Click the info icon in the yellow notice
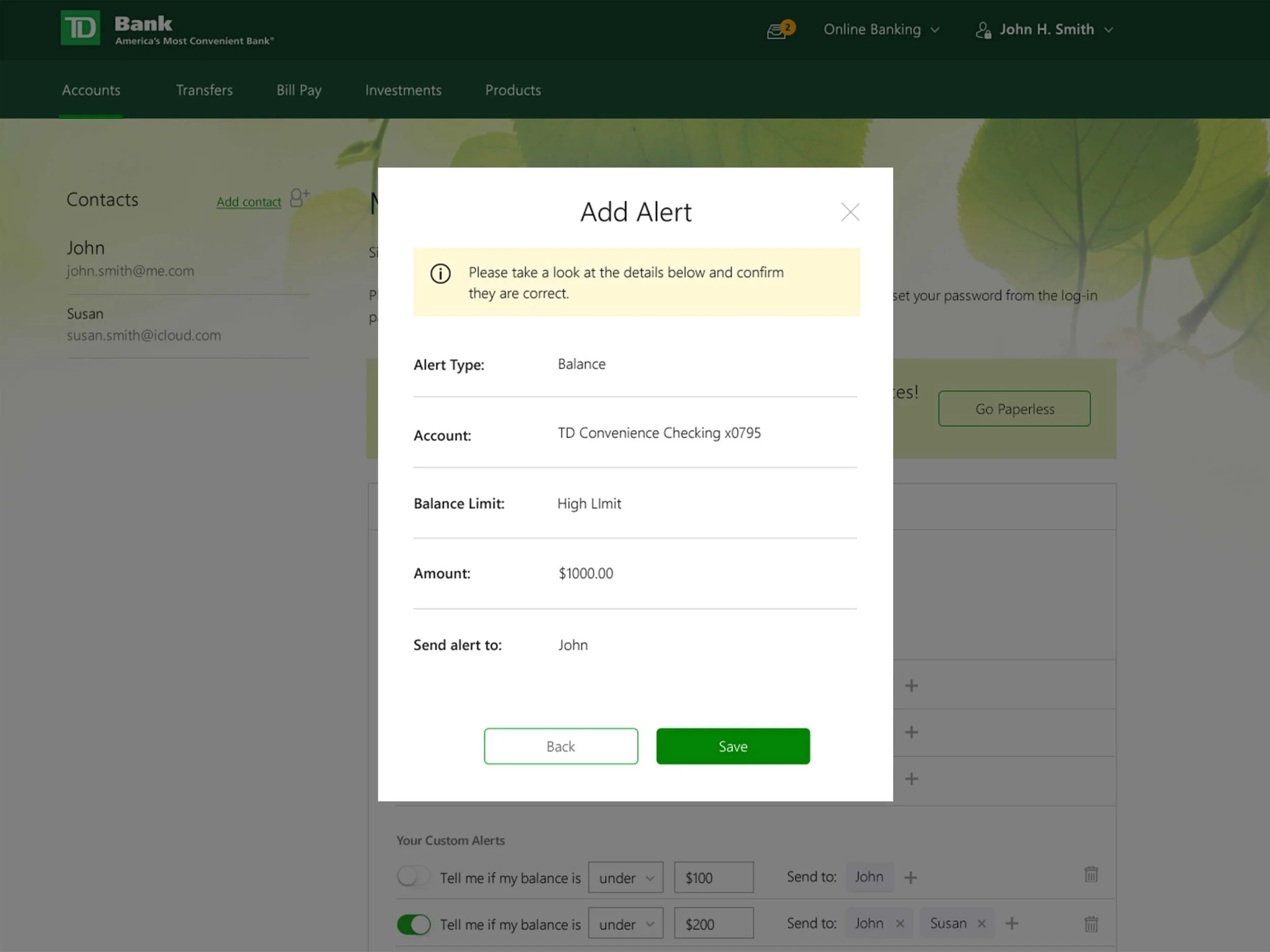This screenshot has width=1270, height=952. tap(440, 273)
